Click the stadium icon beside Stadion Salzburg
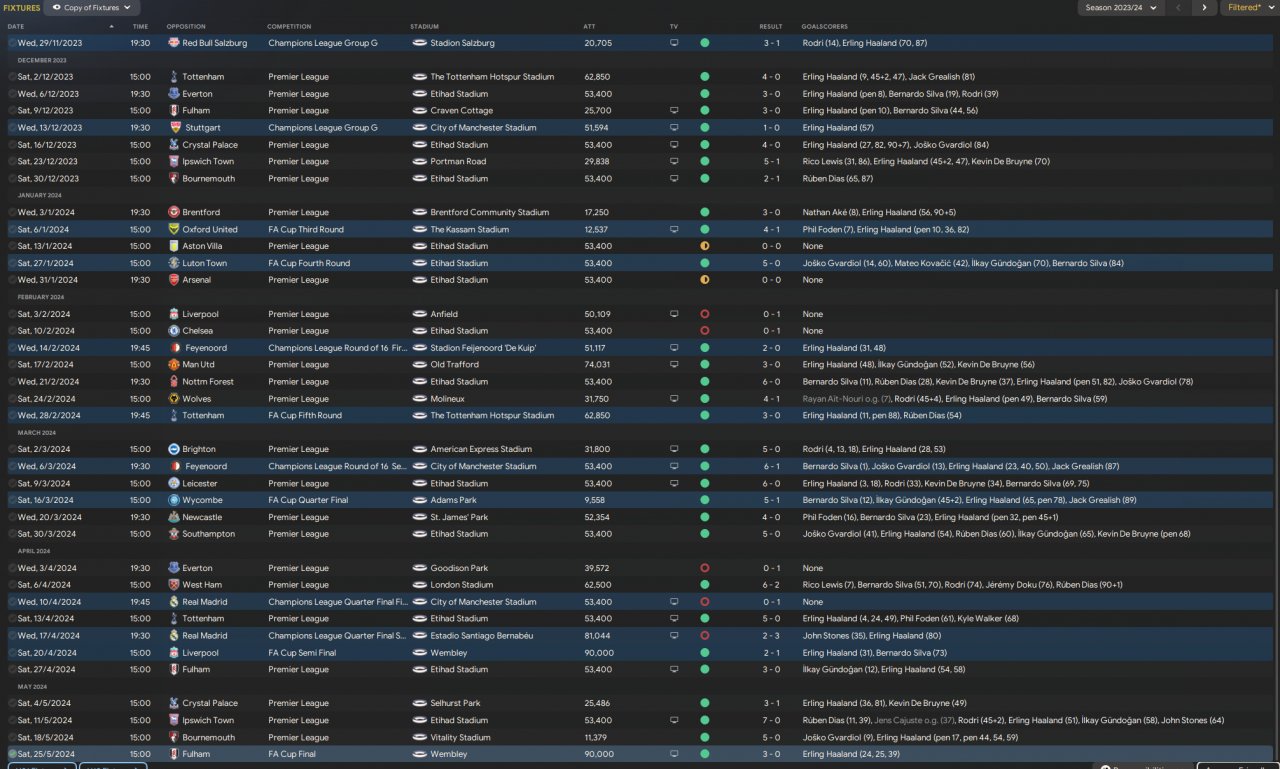The width and height of the screenshot is (1280, 769). pos(420,43)
